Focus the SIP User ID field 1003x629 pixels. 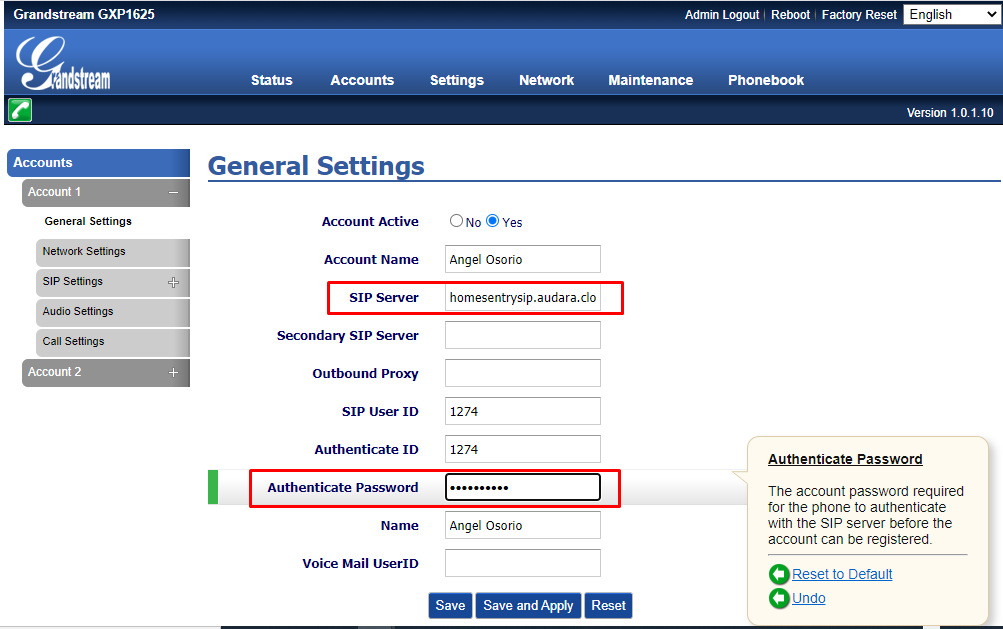[523, 411]
